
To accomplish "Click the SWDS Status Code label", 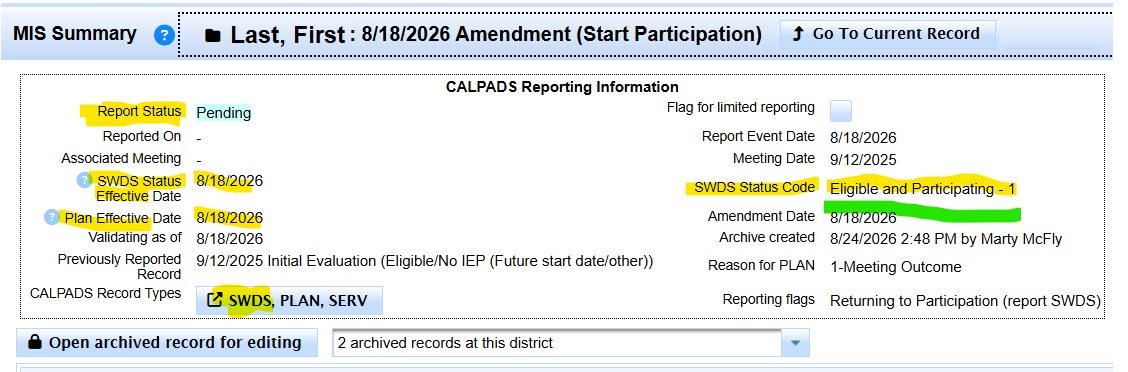I will pos(755,188).
